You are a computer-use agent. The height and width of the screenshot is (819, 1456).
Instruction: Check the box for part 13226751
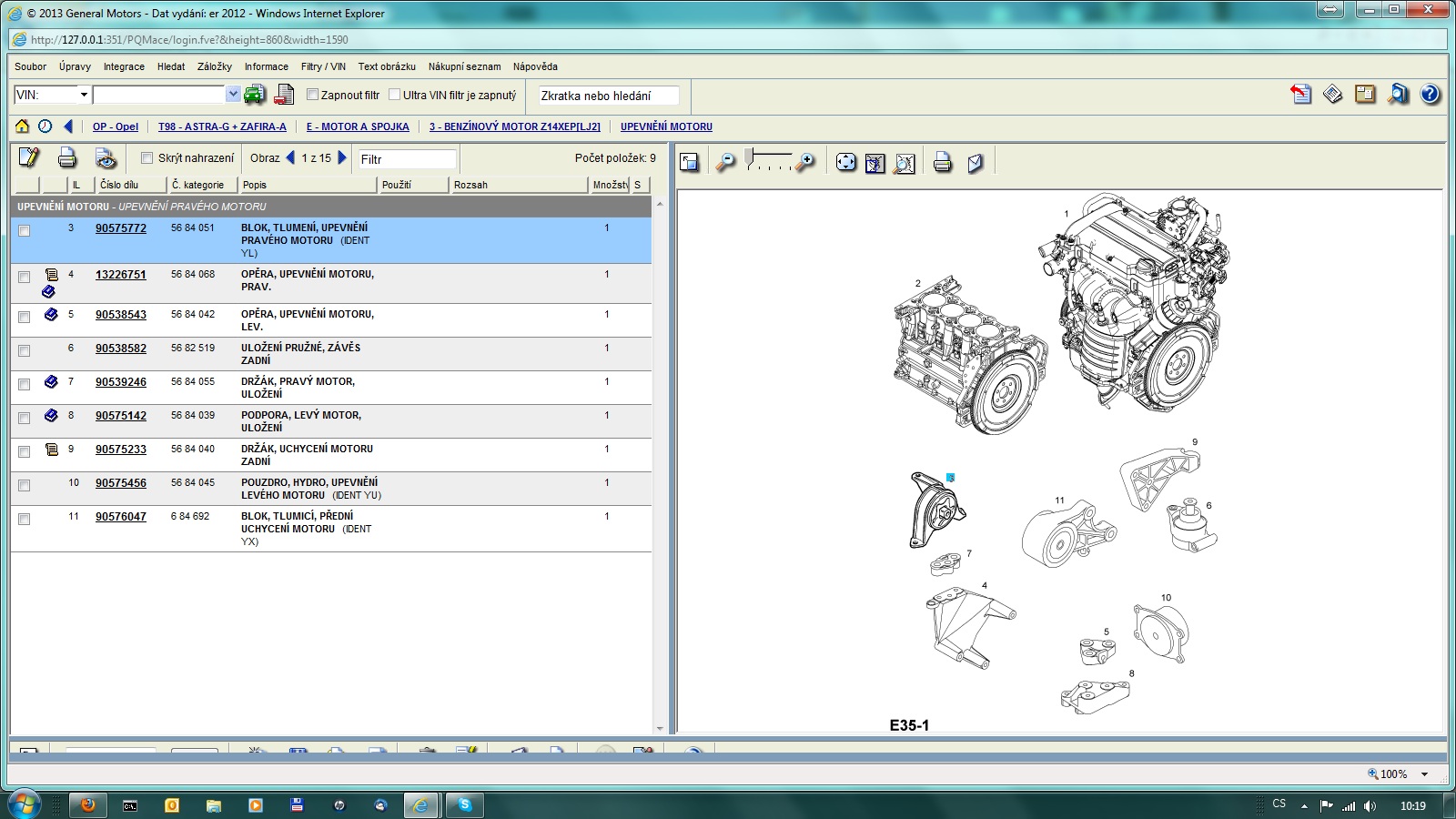[x=25, y=277]
